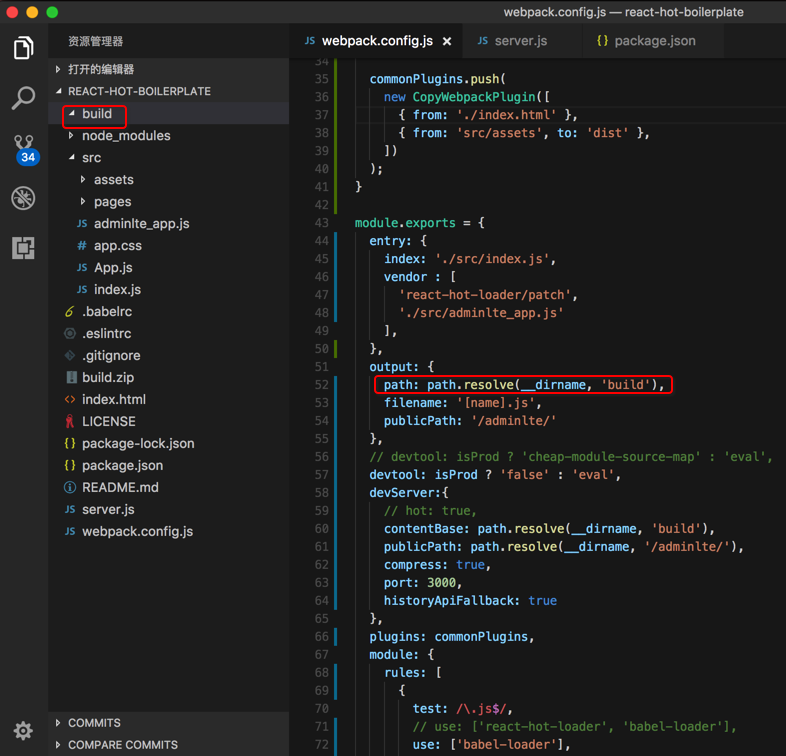786x756 pixels.
Task: Open the Debug view icon
Action: pos(23,197)
